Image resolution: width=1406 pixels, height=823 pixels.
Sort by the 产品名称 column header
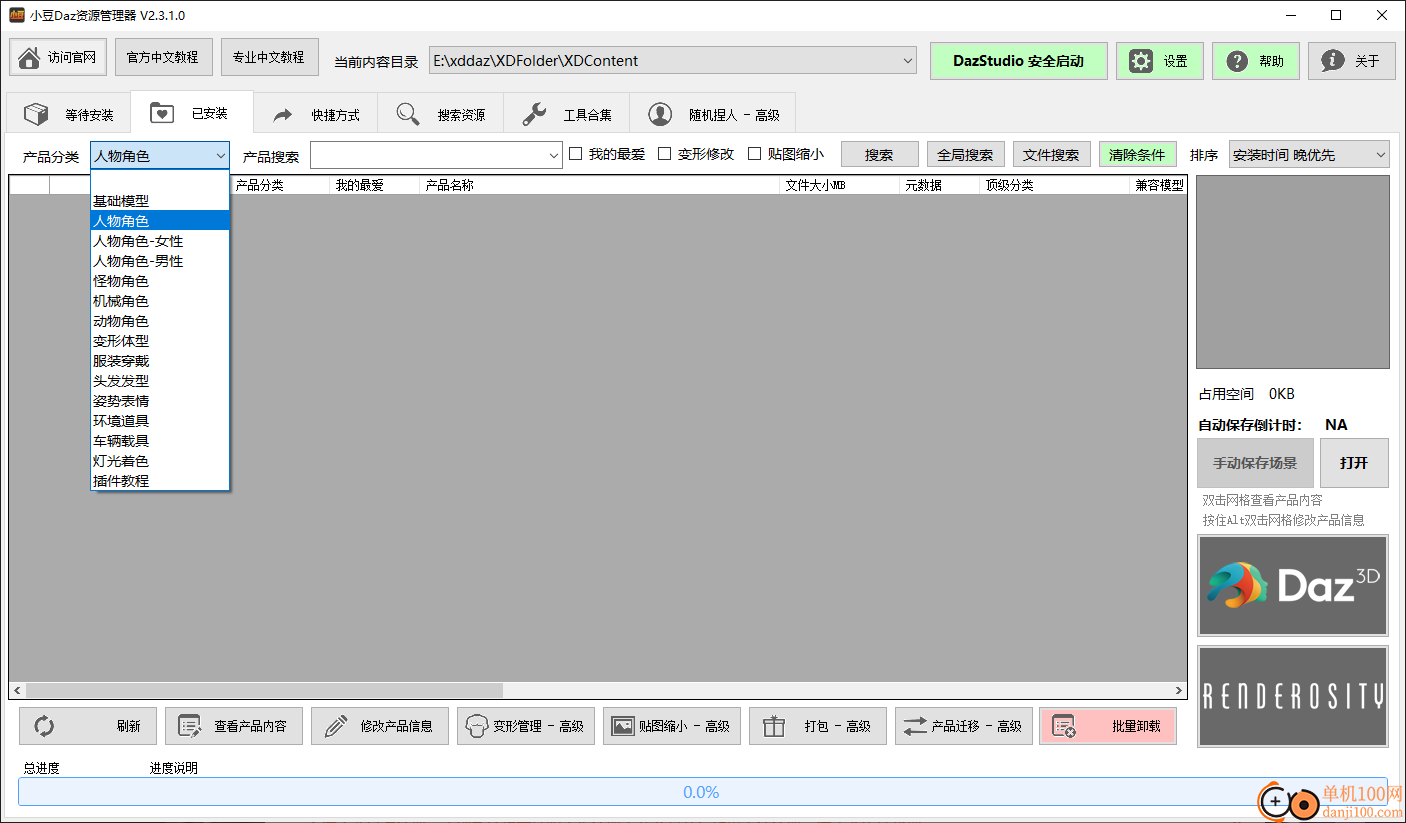click(x=599, y=185)
